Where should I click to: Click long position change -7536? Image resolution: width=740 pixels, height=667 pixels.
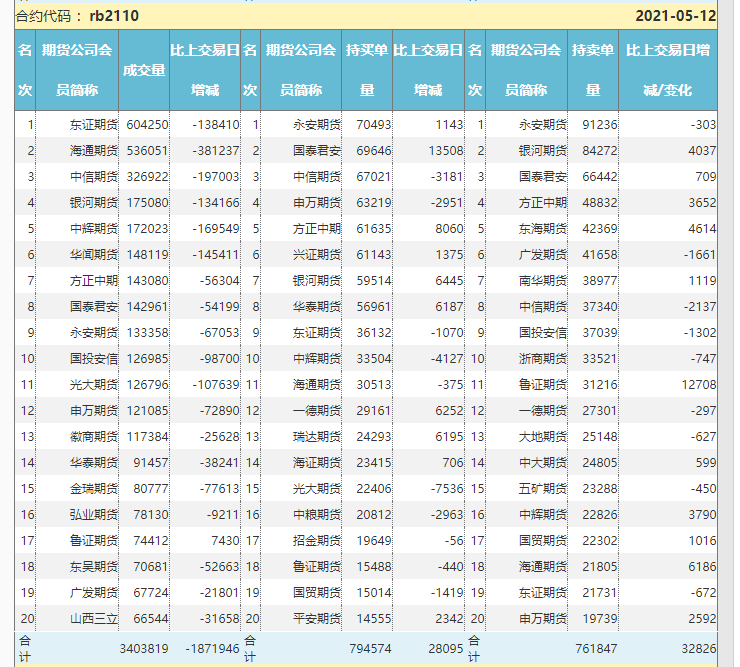tap(447, 488)
